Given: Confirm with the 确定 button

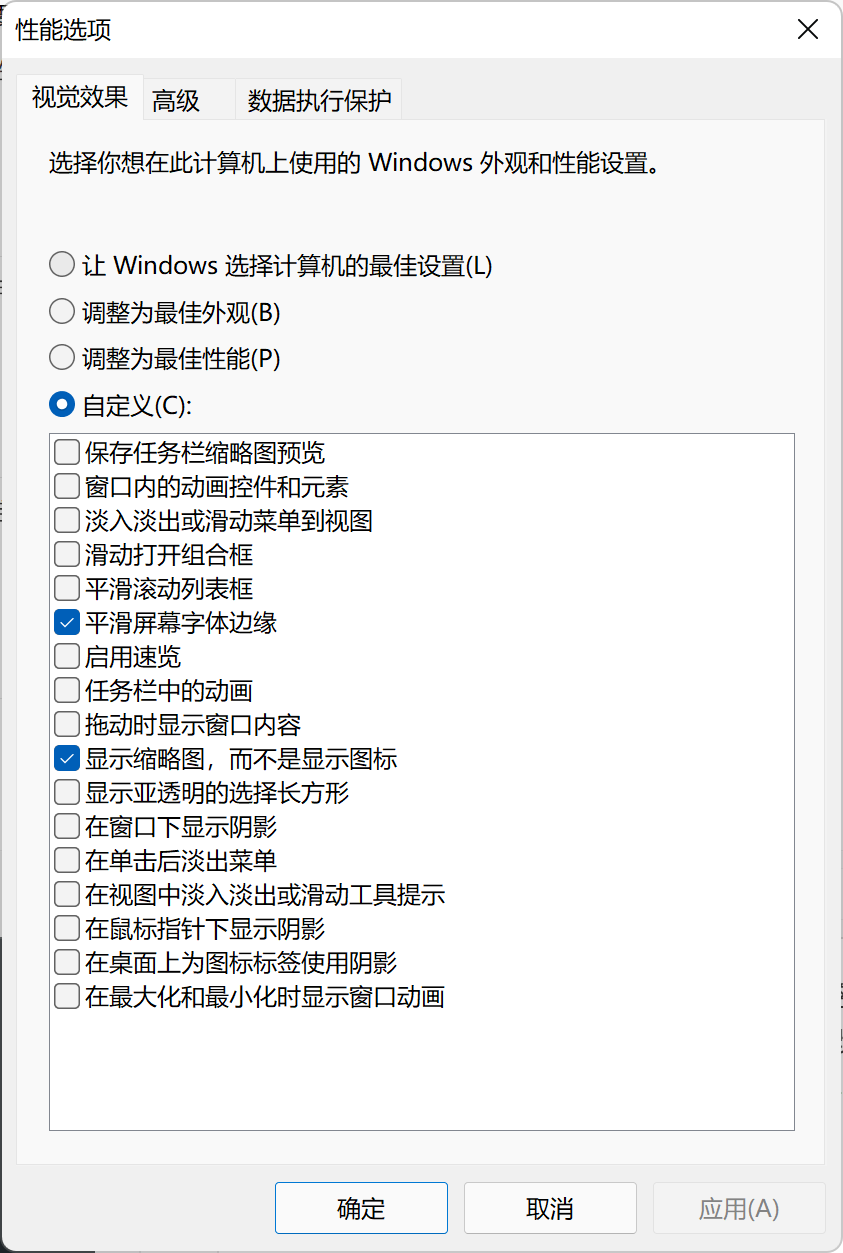Looking at the screenshot, I should [361, 1208].
